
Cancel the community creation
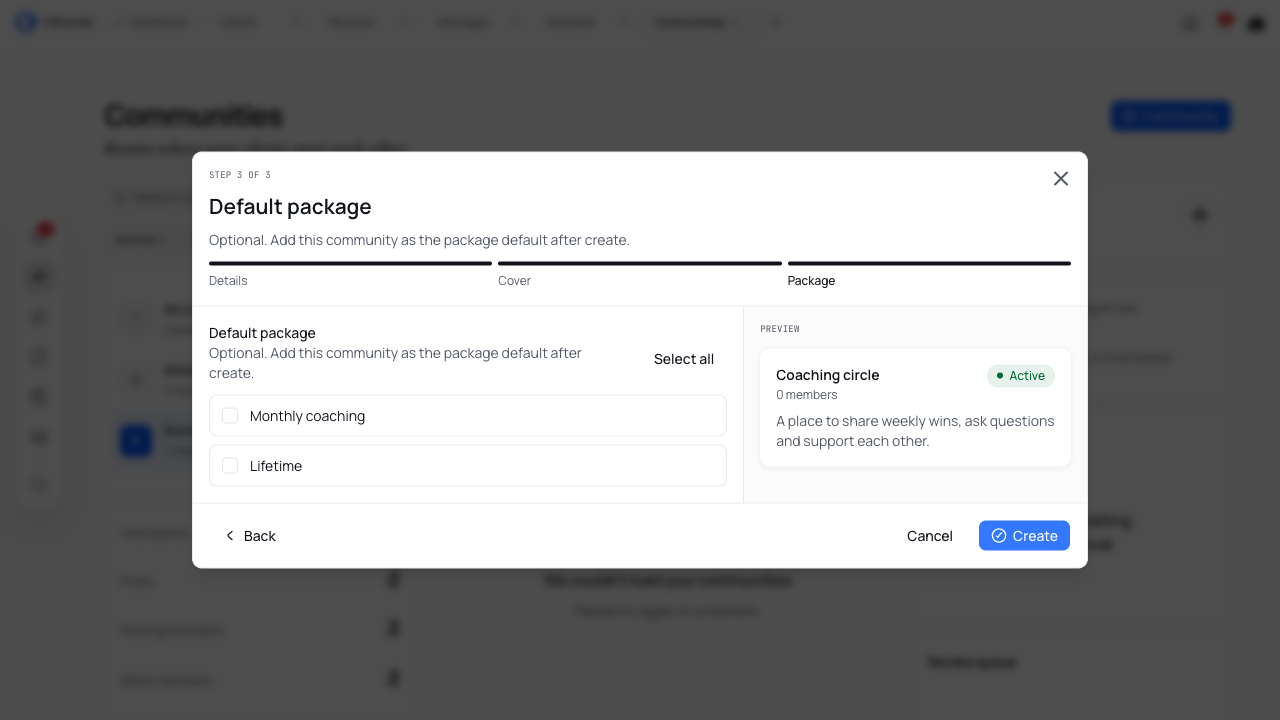click(x=930, y=536)
